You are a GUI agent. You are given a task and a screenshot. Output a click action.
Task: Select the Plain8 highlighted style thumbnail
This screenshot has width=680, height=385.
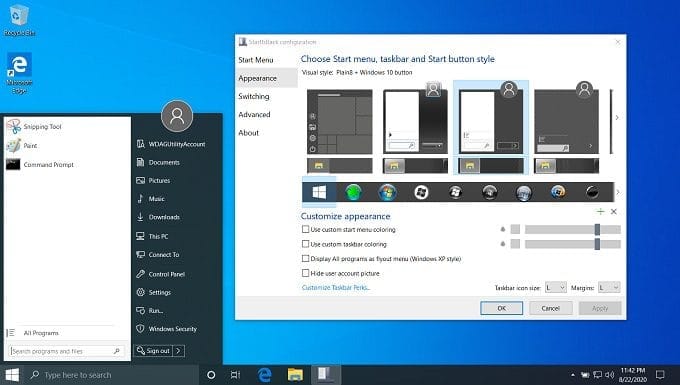tap(490, 128)
